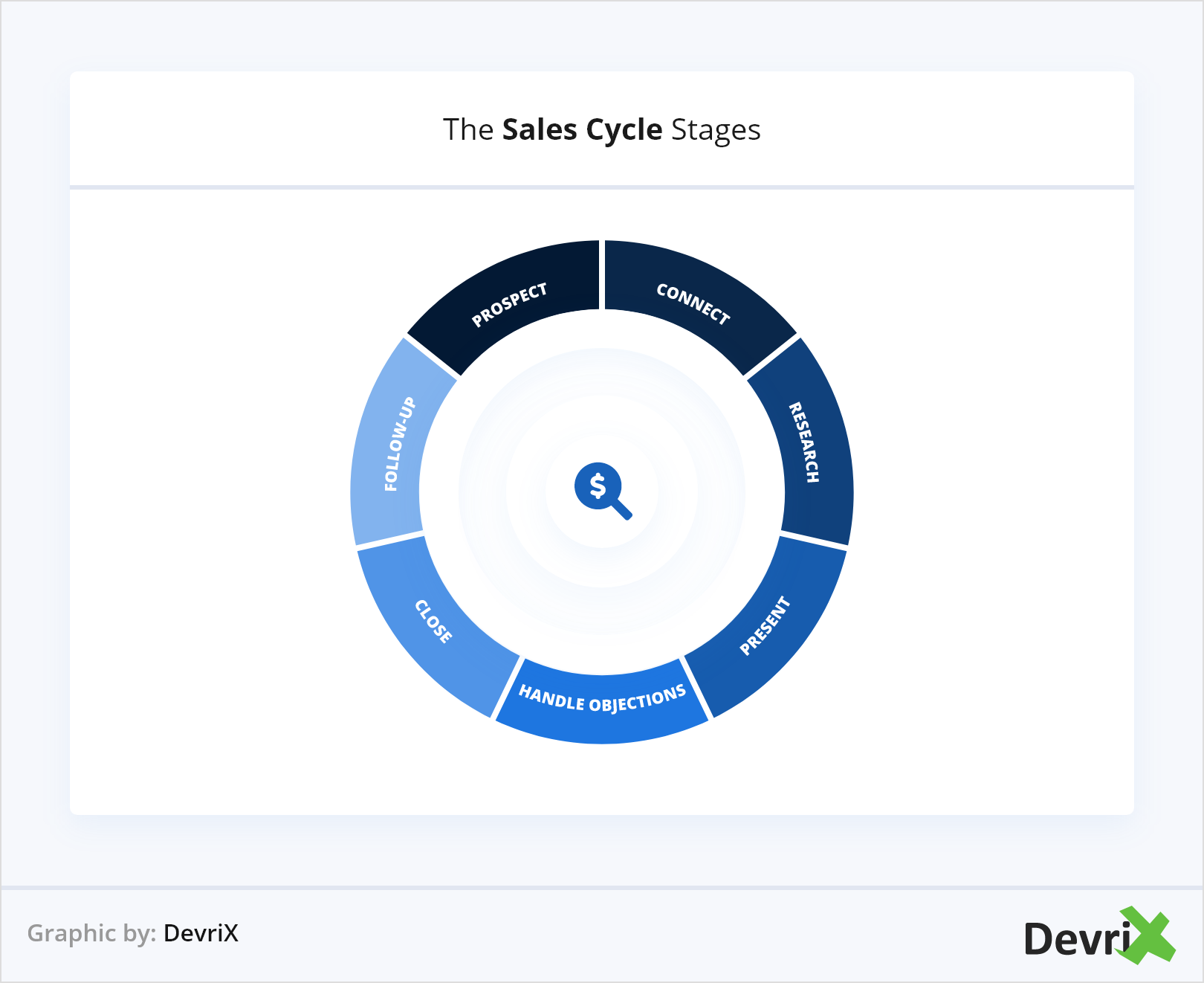Click the FOLLOW-UP label text
The height and width of the screenshot is (983, 1204).
(399, 445)
